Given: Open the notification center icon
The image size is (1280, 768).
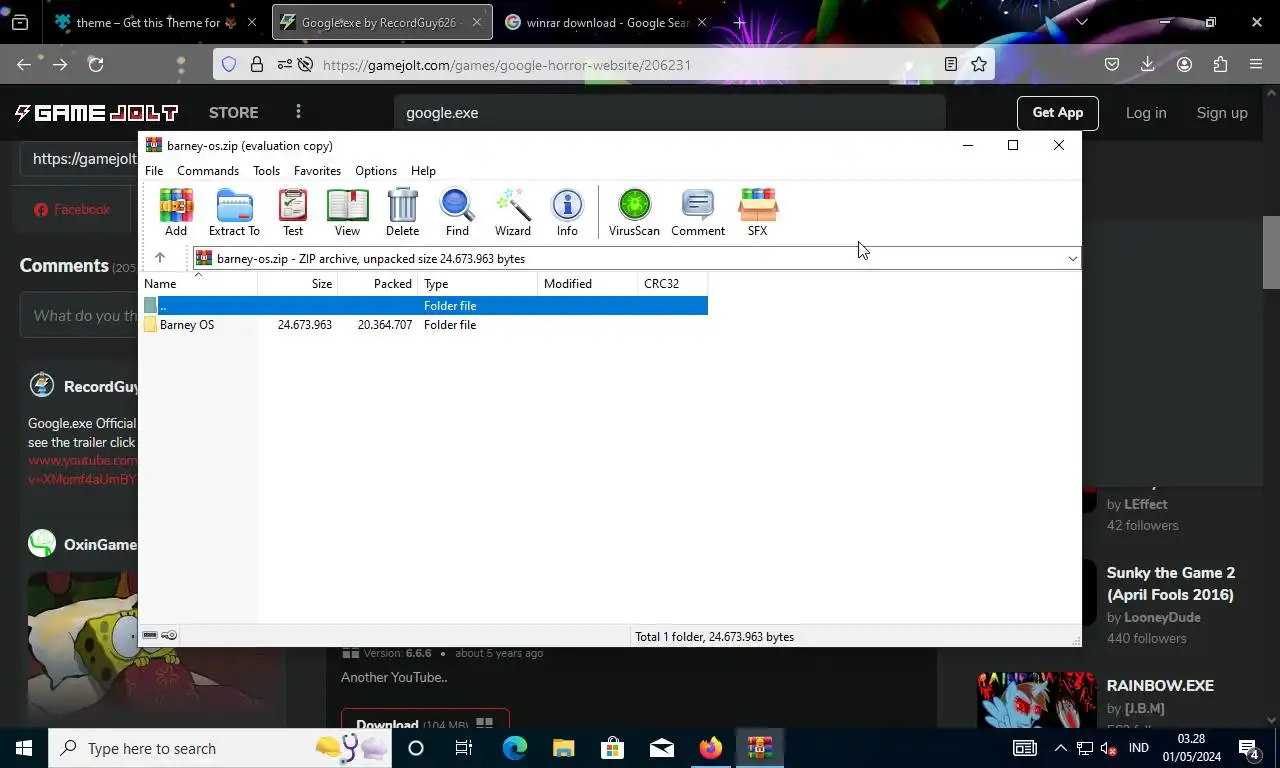Looking at the screenshot, I should pyautogui.click(x=1248, y=748).
